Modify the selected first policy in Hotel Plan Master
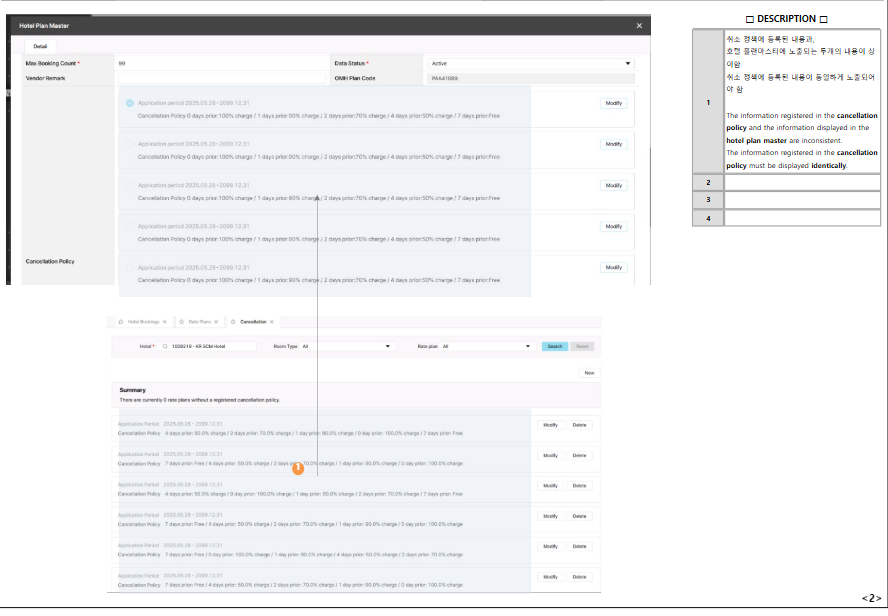Image resolution: width=888 pixels, height=616 pixels. [614, 103]
